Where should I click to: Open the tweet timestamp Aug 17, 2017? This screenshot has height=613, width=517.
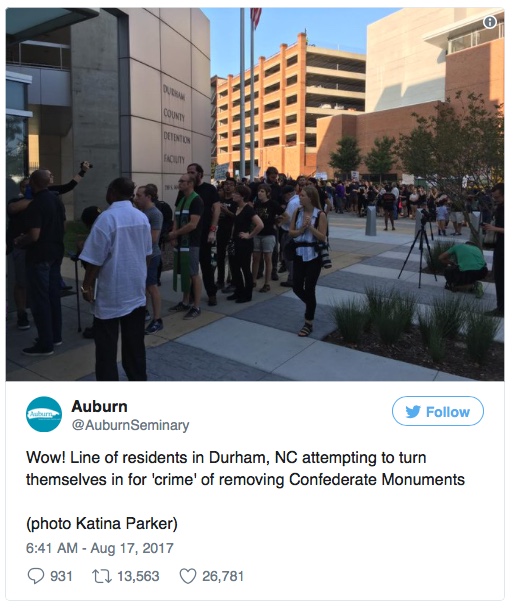[100, 548]
